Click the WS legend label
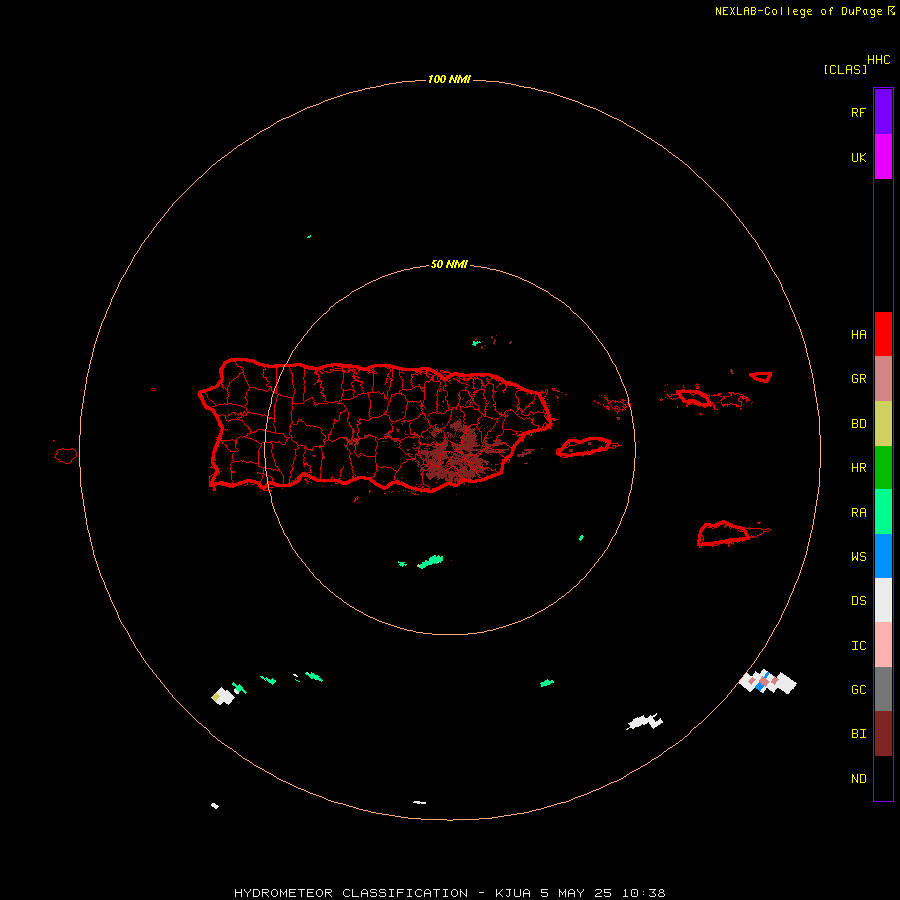Image resolution: width=900 pixels, height=900 pixels. coord(858,557)
